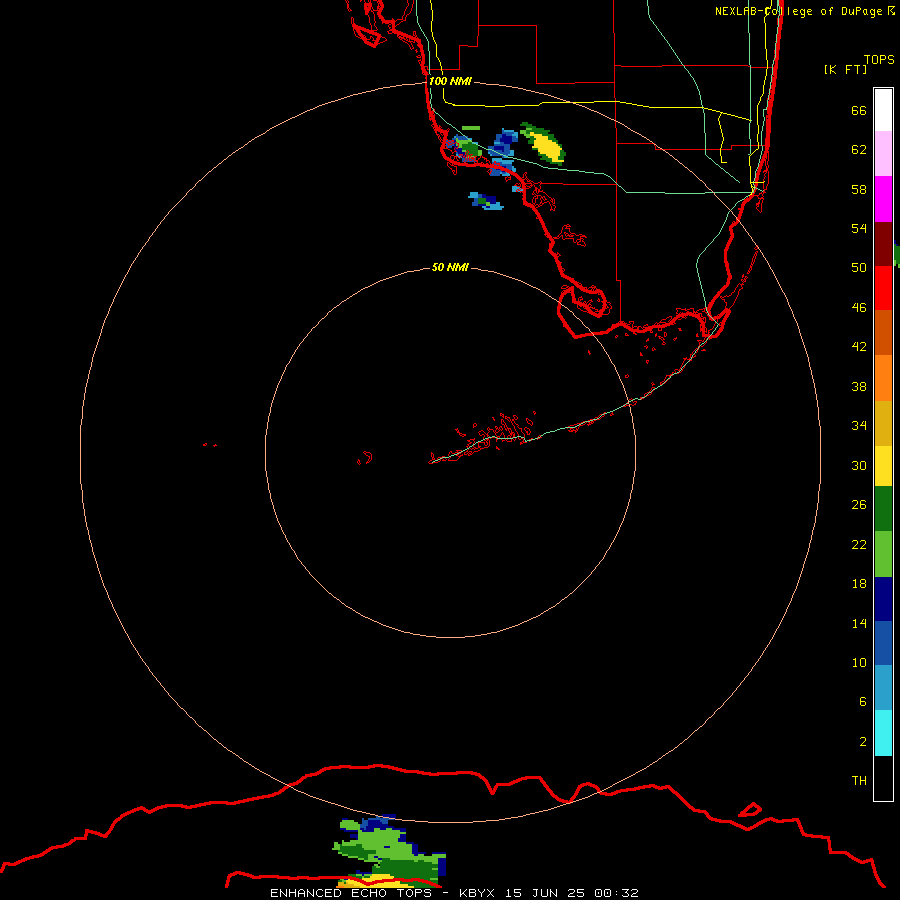This screenshot has height=900, width=900.
Task: Click the yellow echo cell over Florida
Action: tap(543, 143)
